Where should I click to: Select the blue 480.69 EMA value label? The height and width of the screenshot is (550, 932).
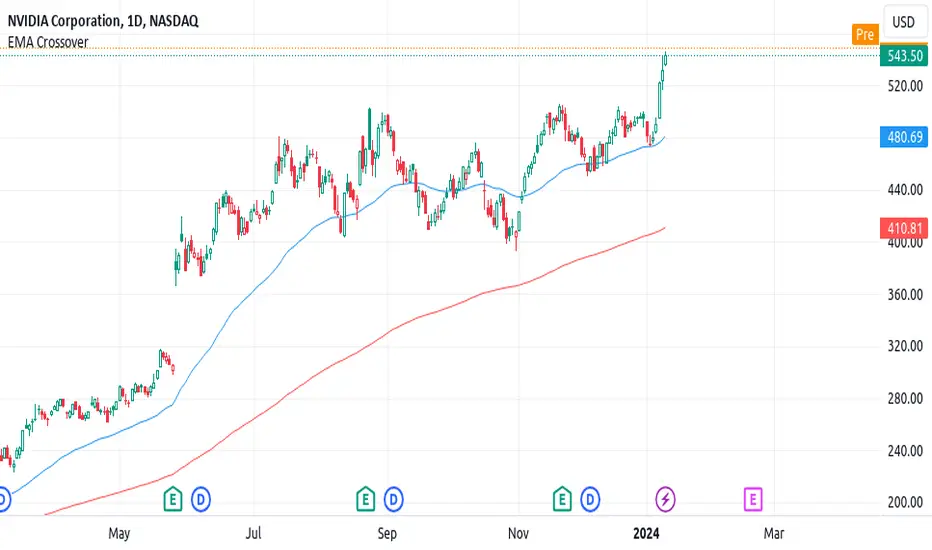pyautogui.click(x=904, y=137)
